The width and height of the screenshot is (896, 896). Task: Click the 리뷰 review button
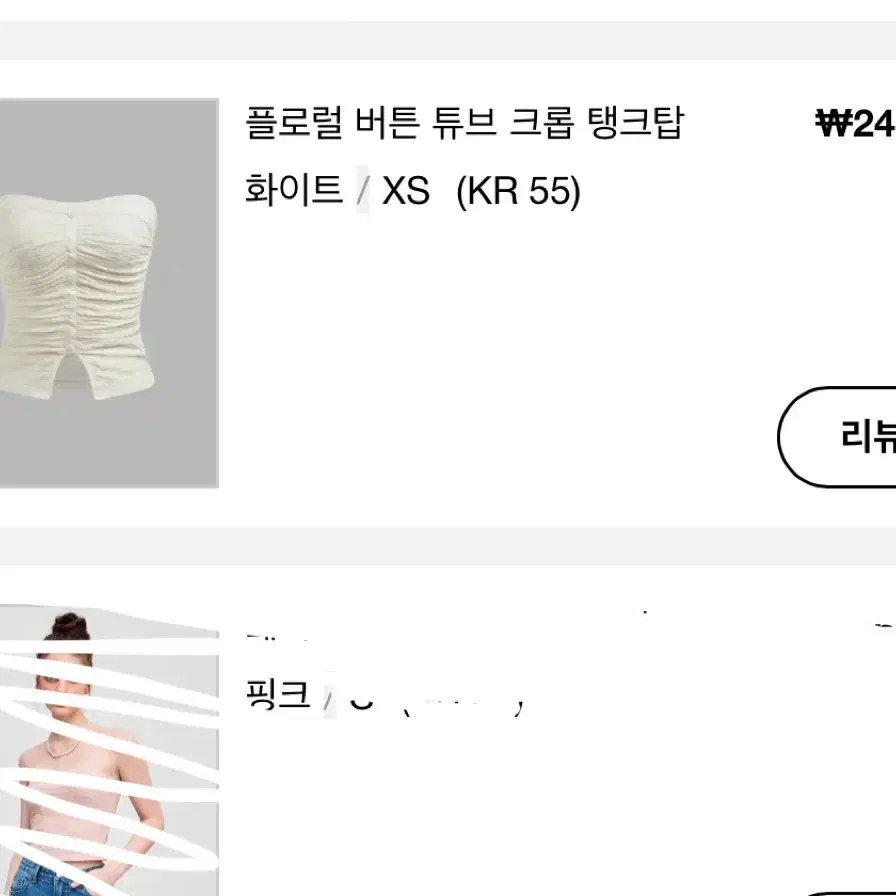click(838, 437)
